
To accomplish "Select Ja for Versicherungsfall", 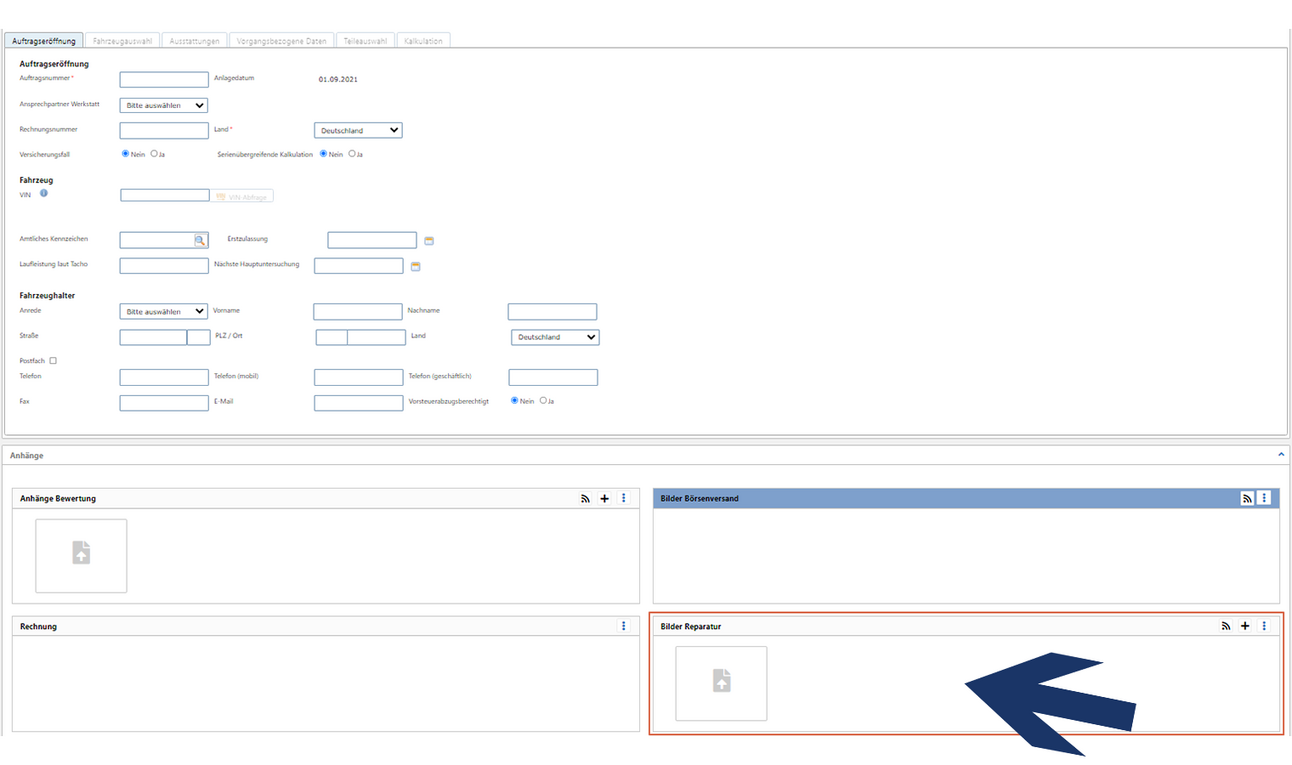I will tap(154, 154).
